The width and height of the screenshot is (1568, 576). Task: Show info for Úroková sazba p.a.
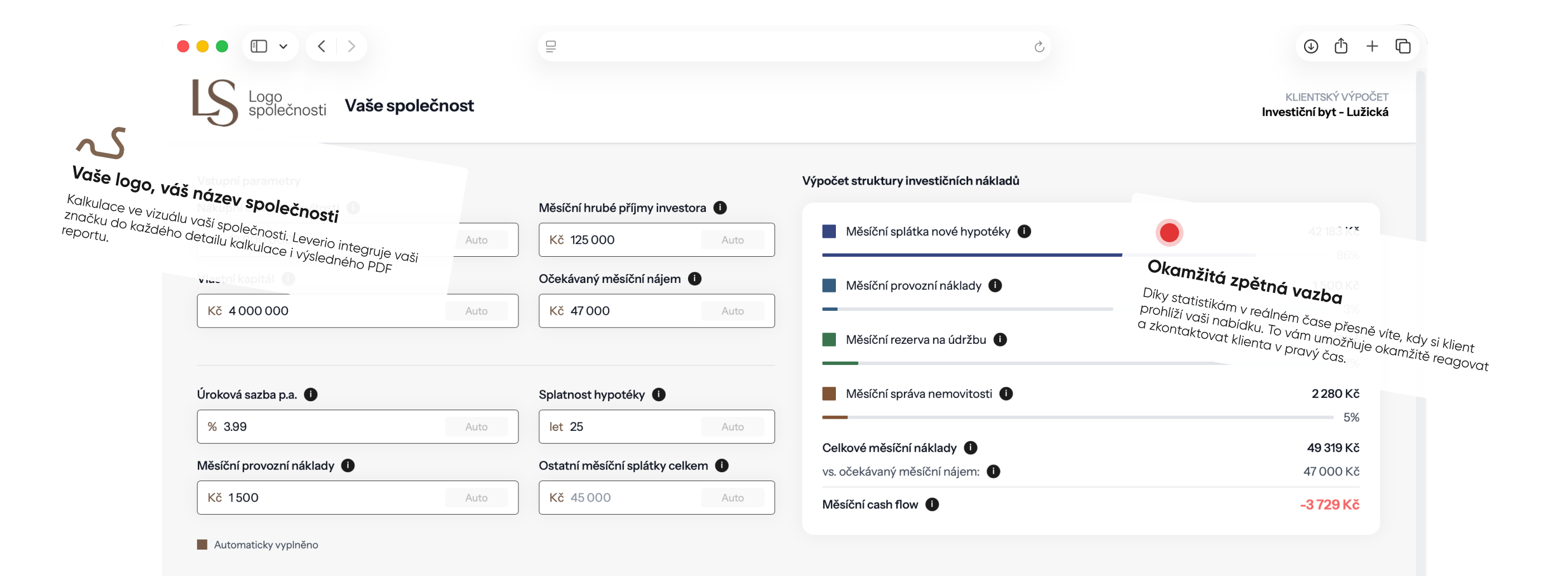310,395
